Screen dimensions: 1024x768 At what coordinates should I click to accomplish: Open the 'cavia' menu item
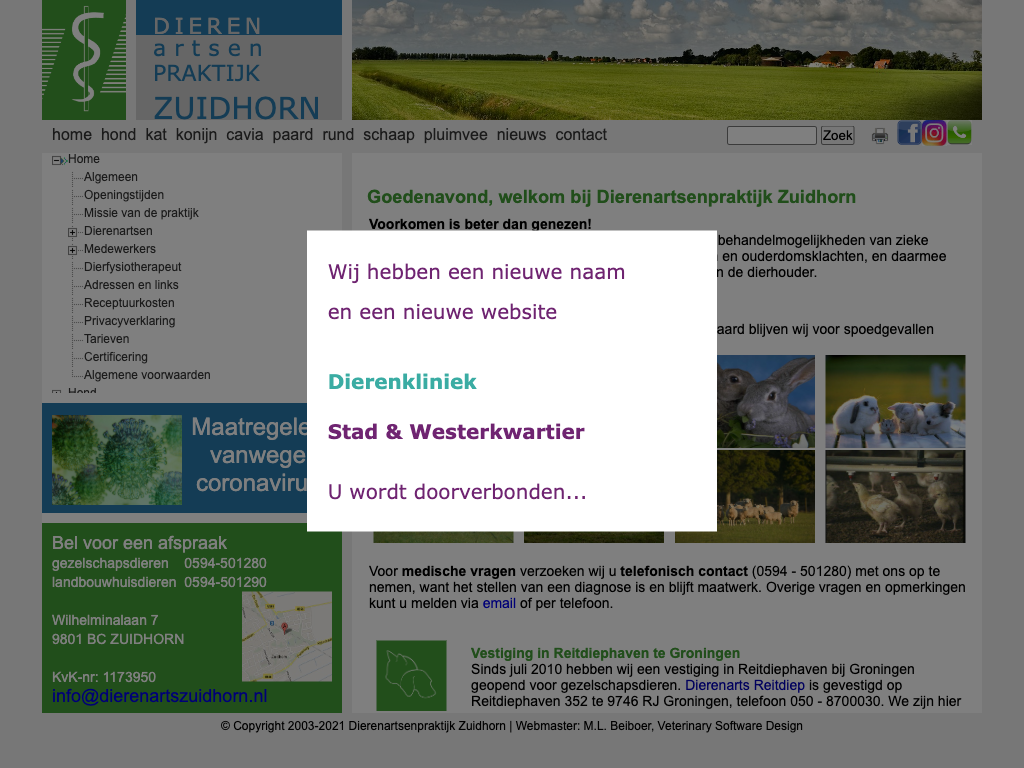coord(245,135)
